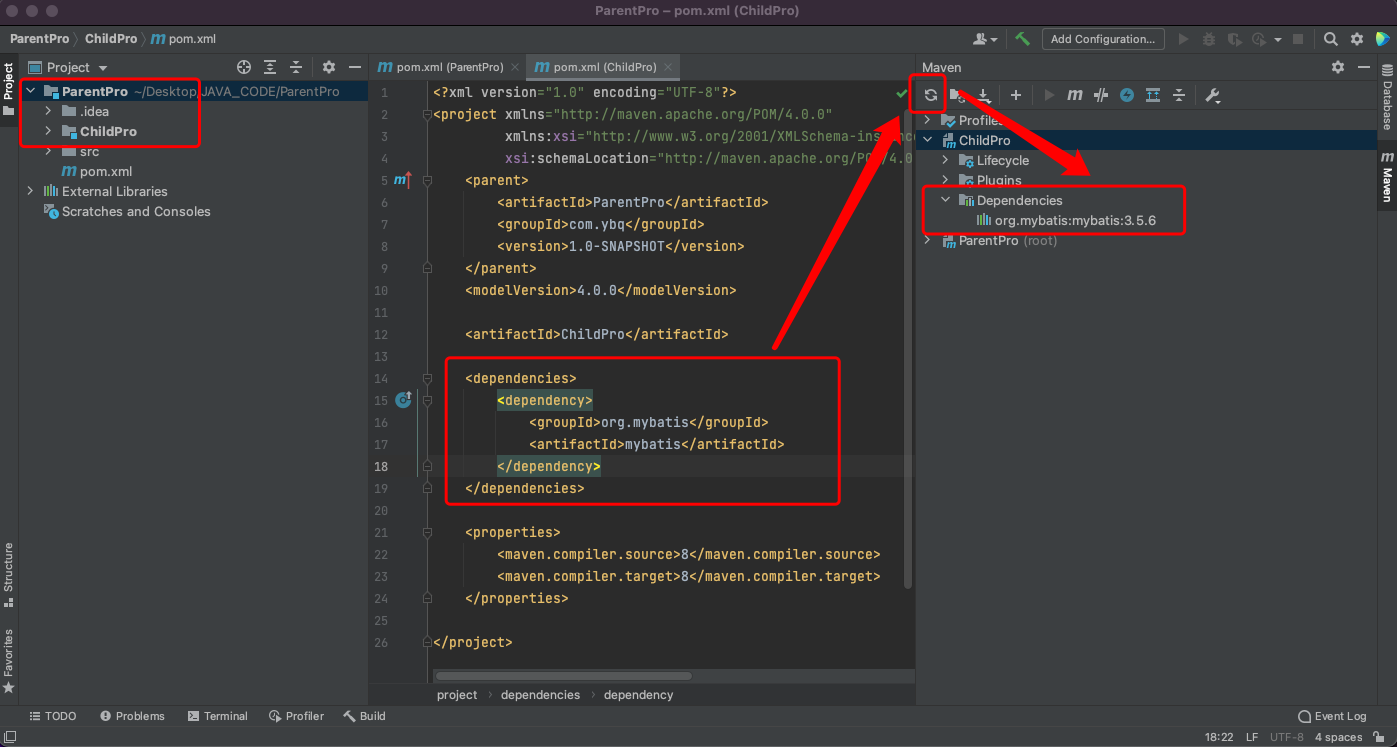Expand all in Project panel toolbar
The width and height of the screenshot is (1397, 747).
(x=270, y=67)
